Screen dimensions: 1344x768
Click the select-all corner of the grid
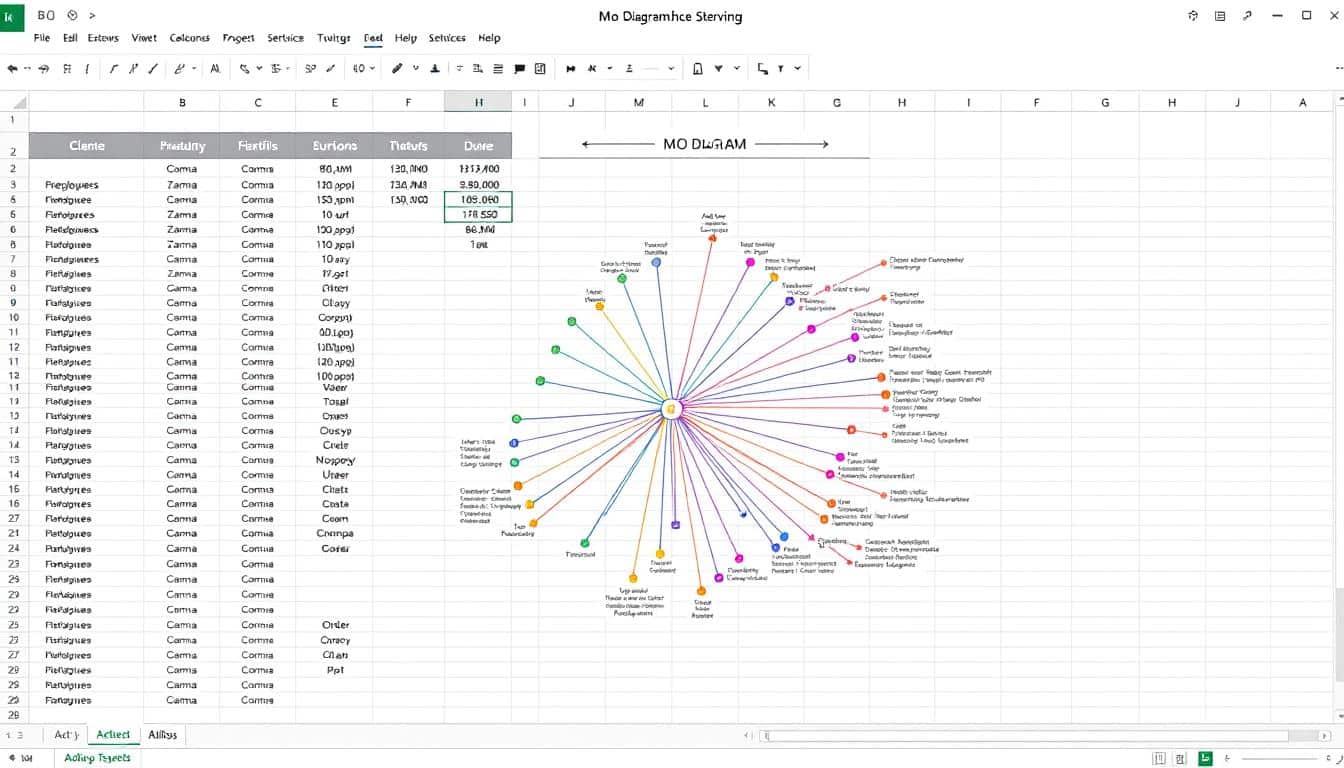14,102
